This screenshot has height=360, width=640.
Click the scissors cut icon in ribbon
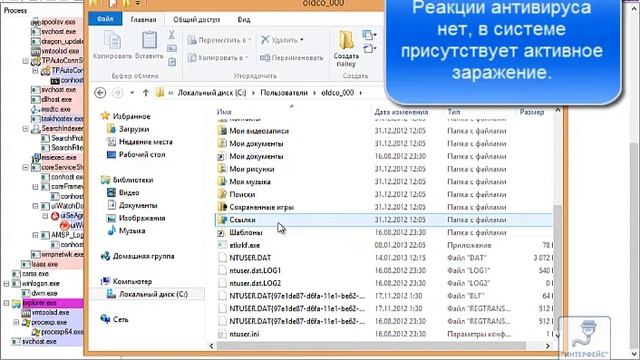(x=171, y=35)
